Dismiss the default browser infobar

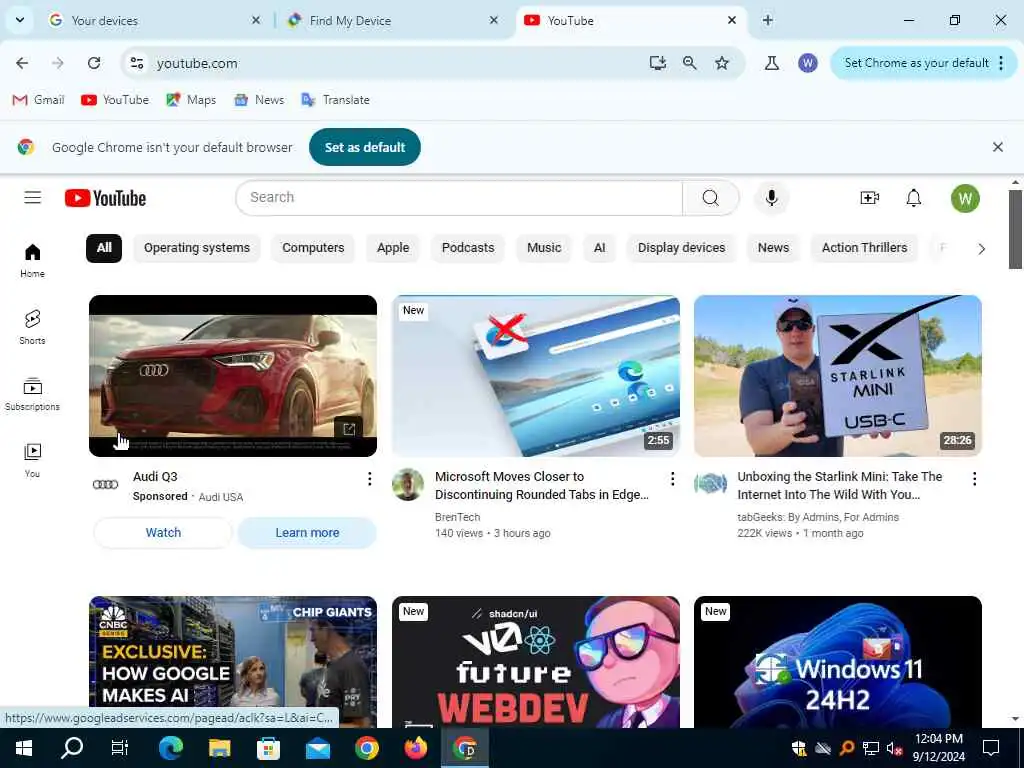[x=998, y=147]
